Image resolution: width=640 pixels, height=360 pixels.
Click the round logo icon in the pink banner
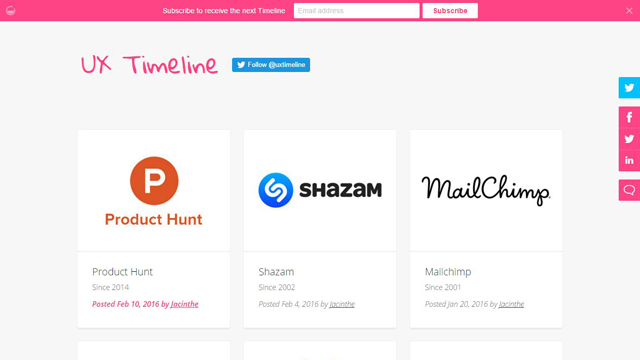[x=11, y=11]
